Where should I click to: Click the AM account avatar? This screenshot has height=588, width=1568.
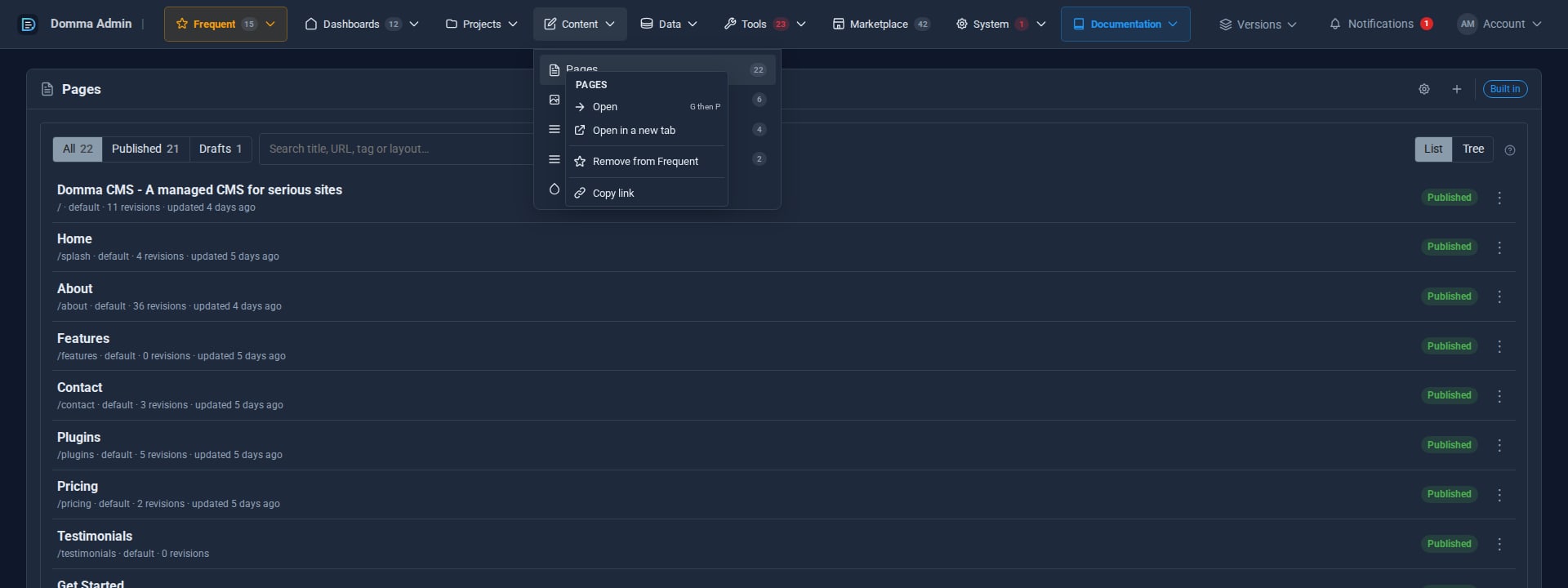point(1467,24)
